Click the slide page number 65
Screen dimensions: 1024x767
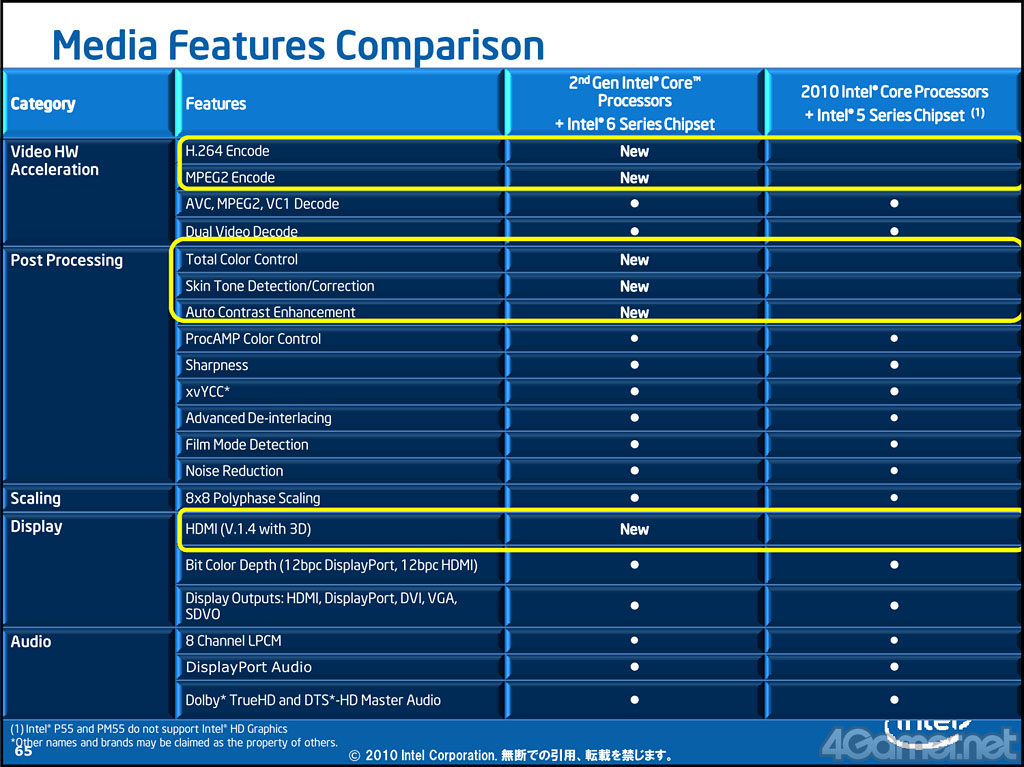[23, 752]
